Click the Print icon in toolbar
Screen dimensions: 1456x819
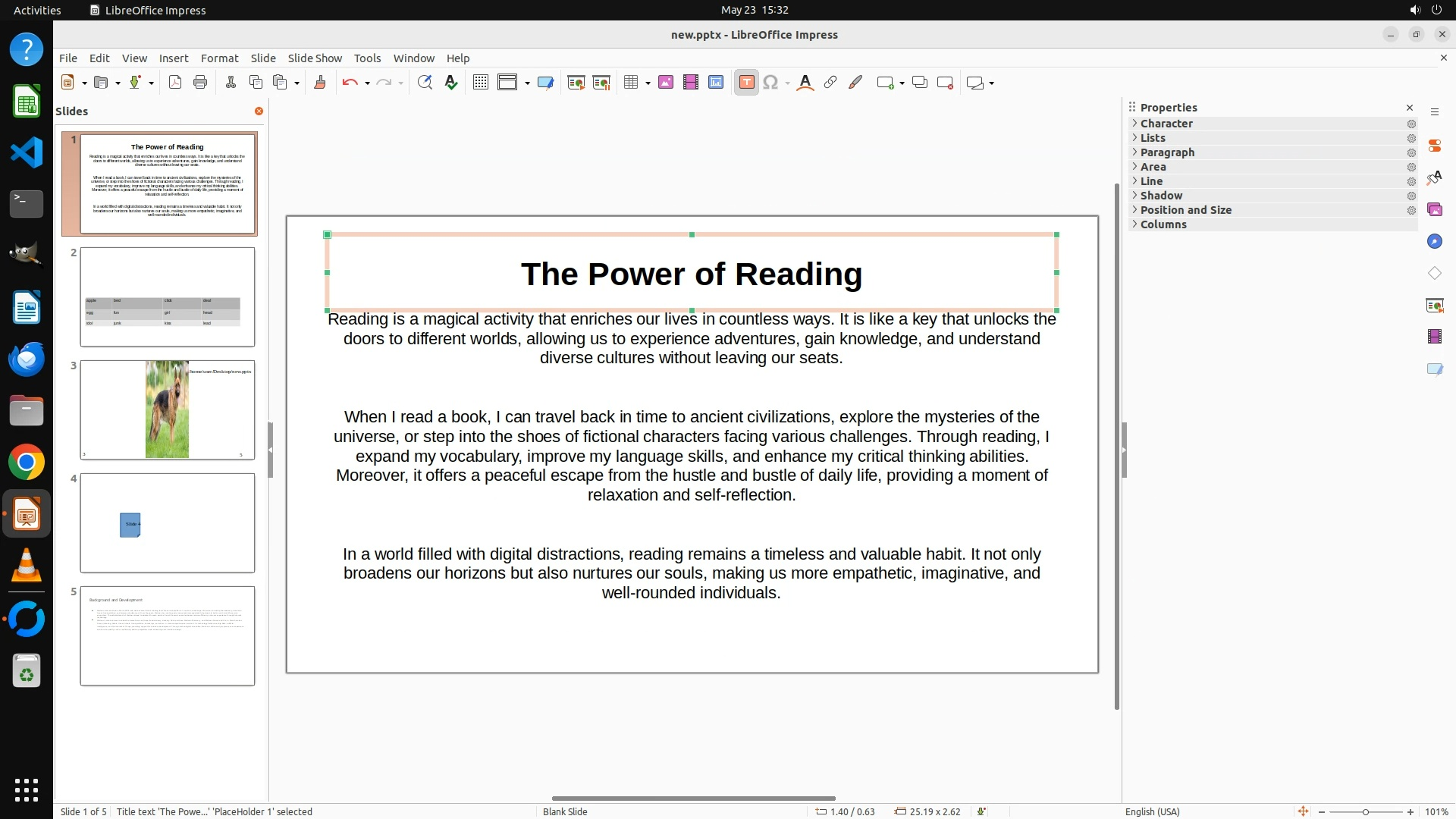[x=200, y=83]
